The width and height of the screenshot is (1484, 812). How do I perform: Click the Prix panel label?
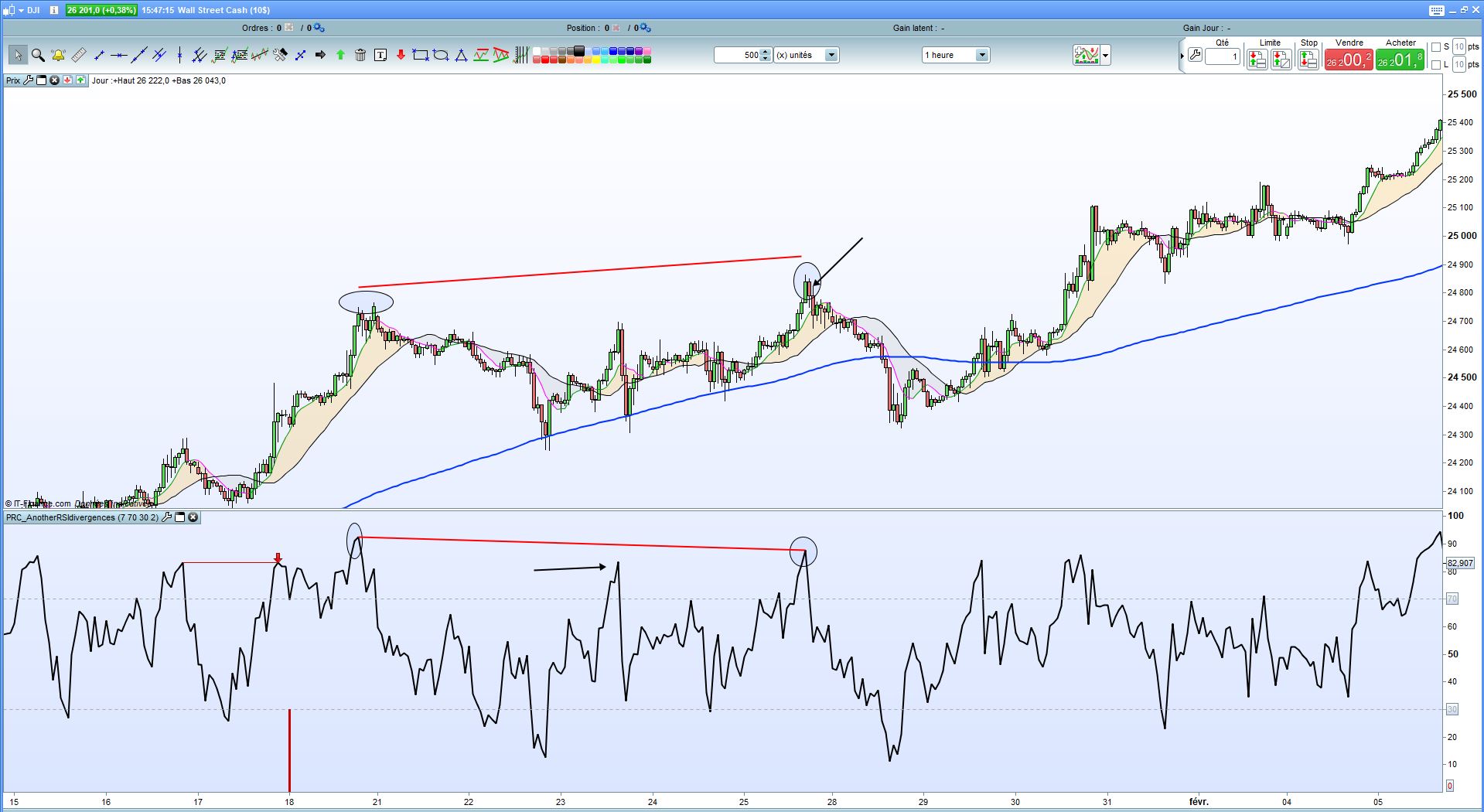click(13, 80)
